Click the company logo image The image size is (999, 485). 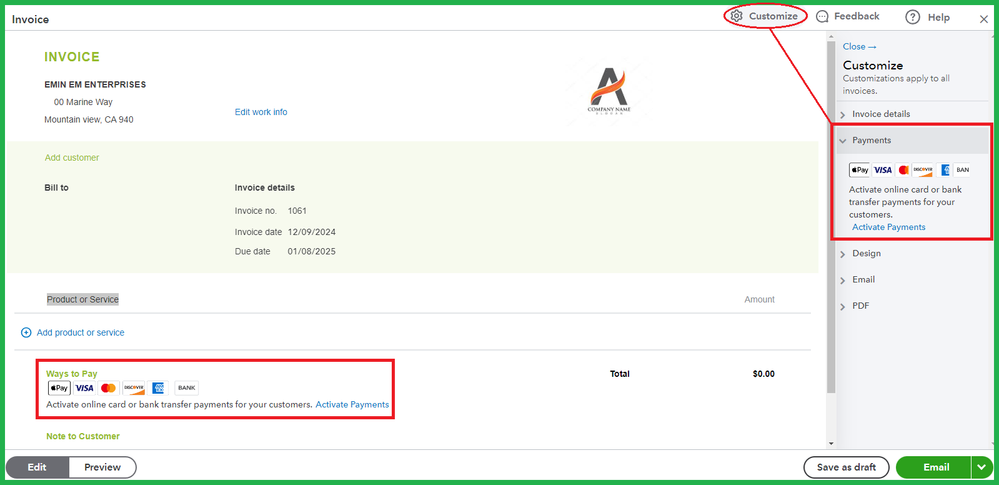(608, 89)
